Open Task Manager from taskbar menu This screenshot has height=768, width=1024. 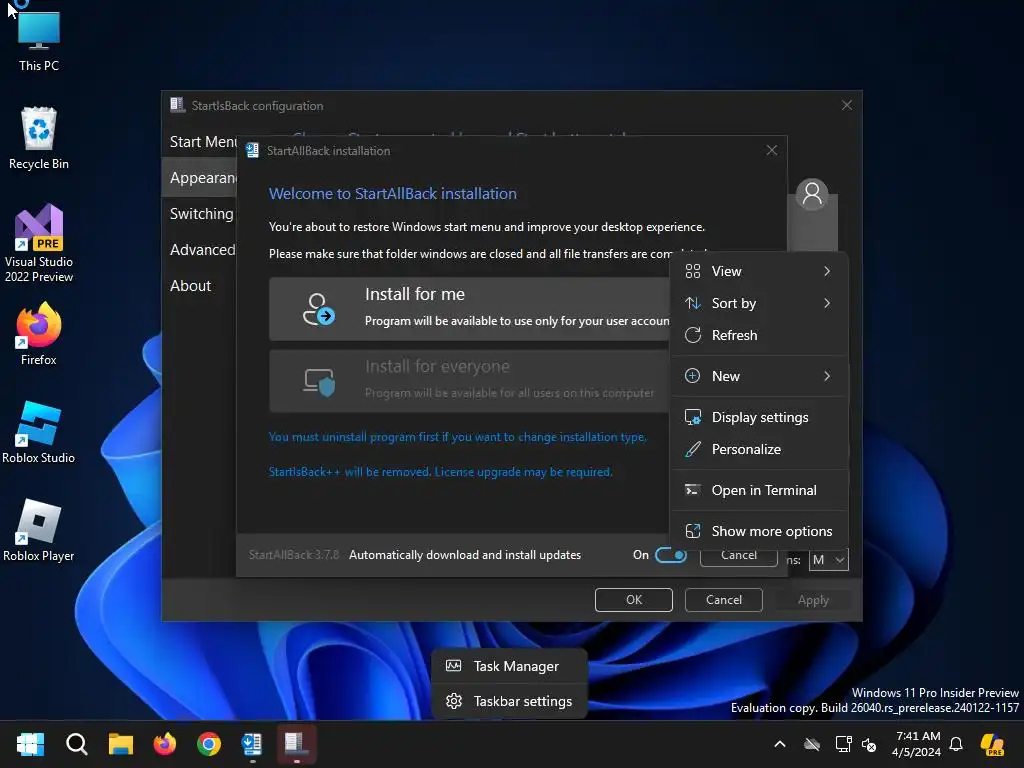click(509, 666)
